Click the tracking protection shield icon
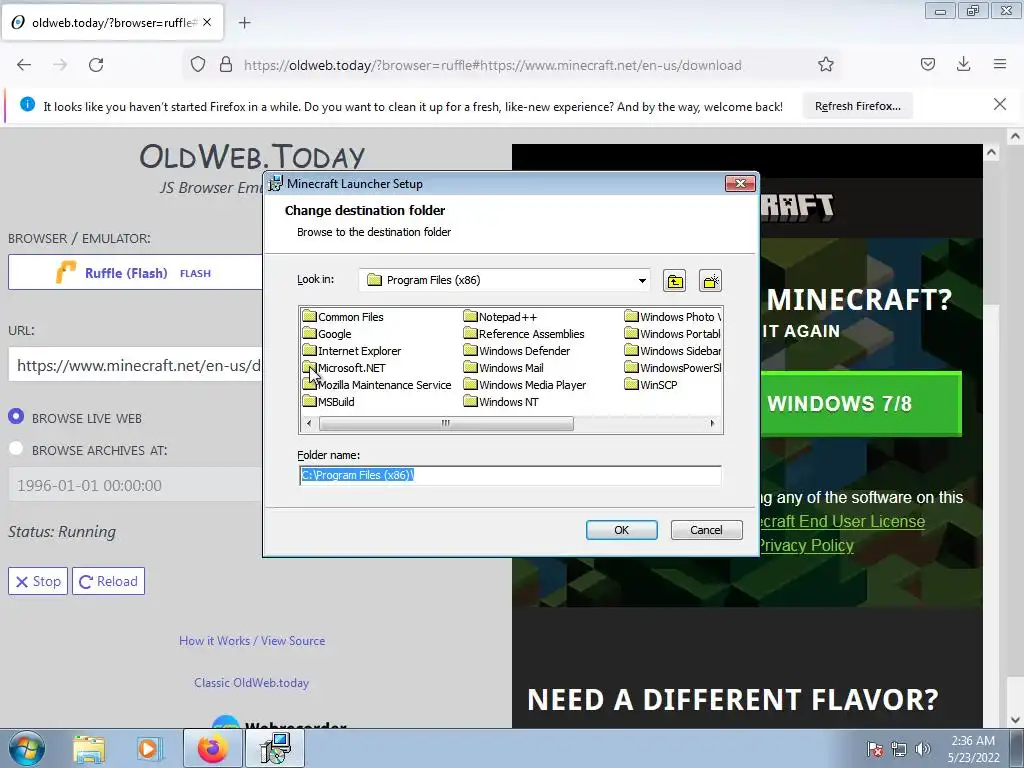 (198, 65)
